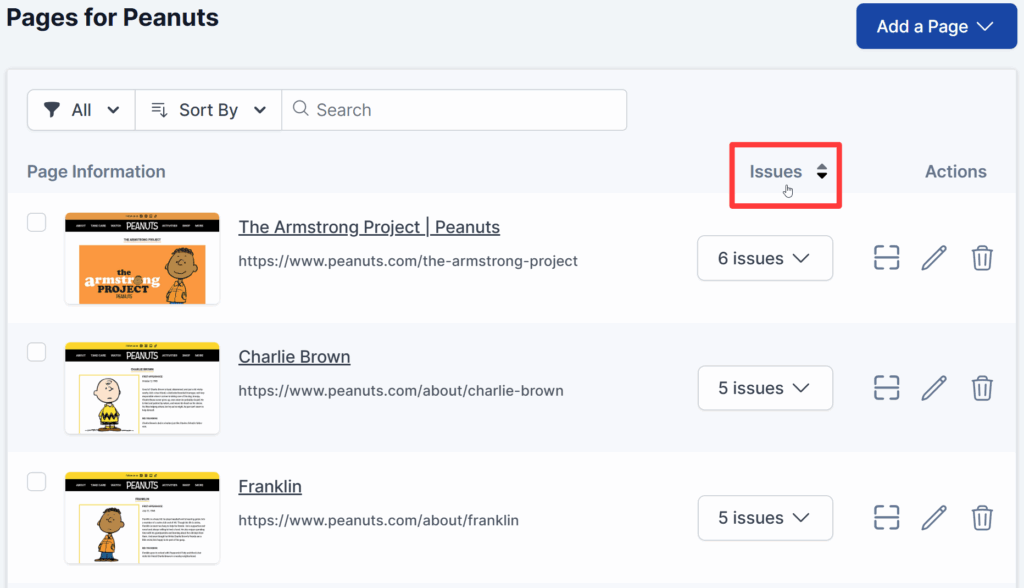This screenshot has height=588, width=1024.
Task: Delete The Armstrong Project page with trash icon
Action: coord(982,258)
